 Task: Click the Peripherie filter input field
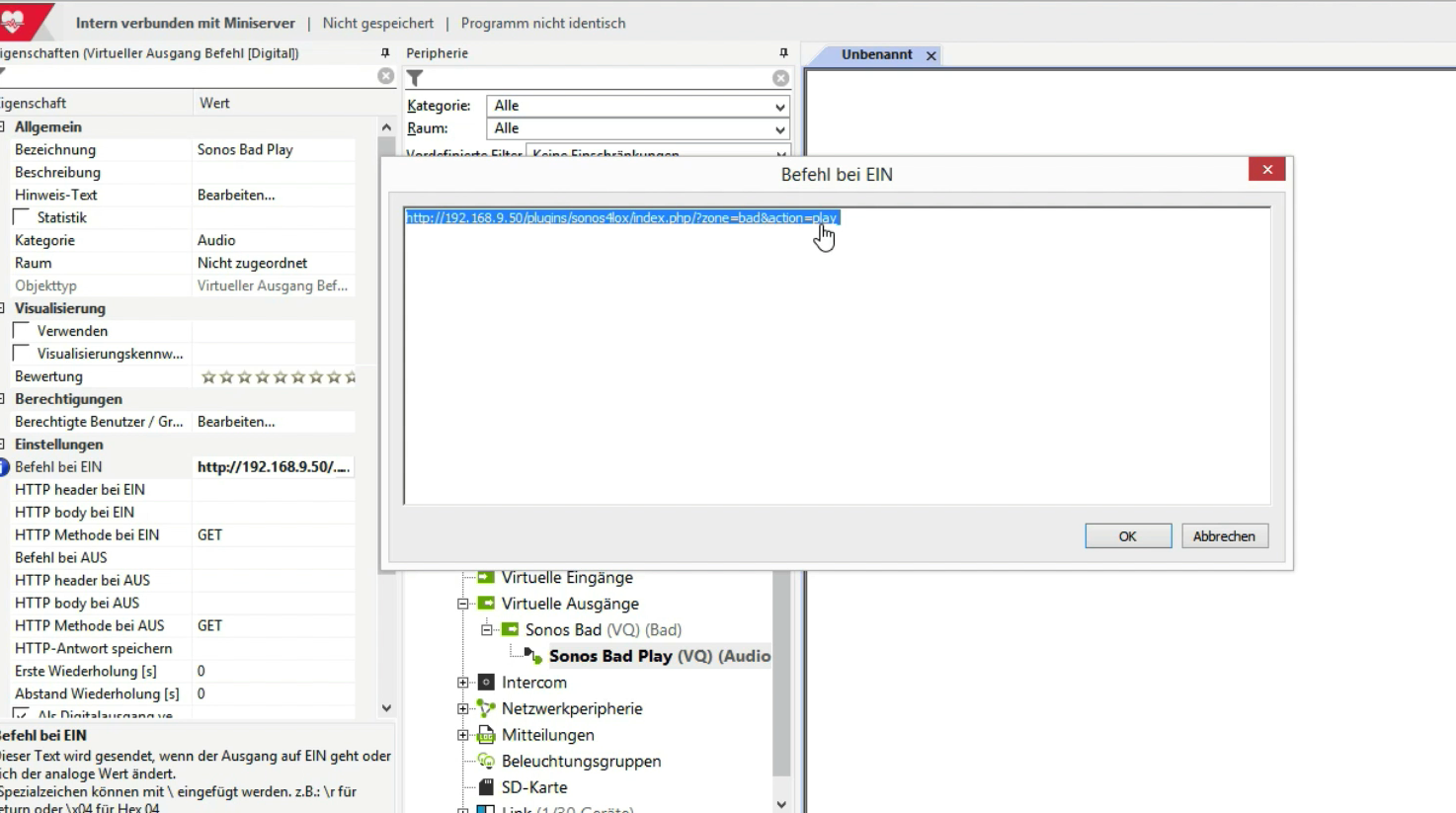[x=598, y=78]
